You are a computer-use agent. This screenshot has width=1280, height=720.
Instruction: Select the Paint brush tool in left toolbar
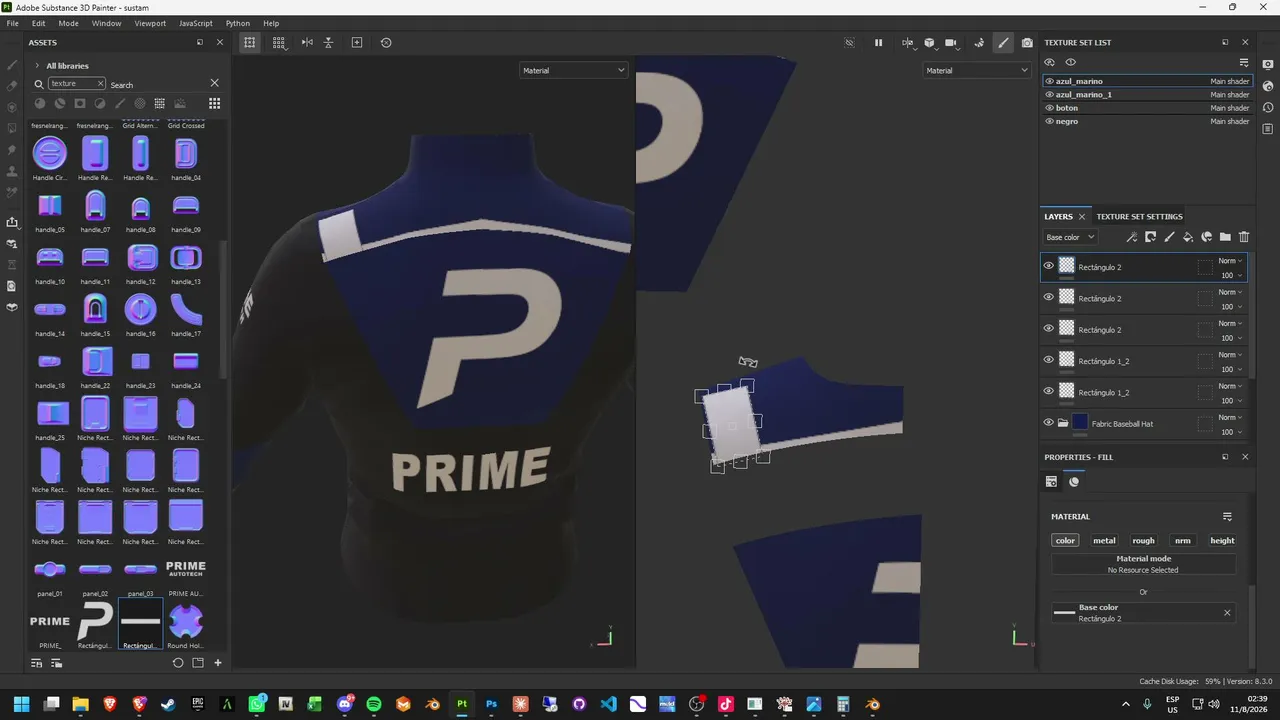coord(12,65)
